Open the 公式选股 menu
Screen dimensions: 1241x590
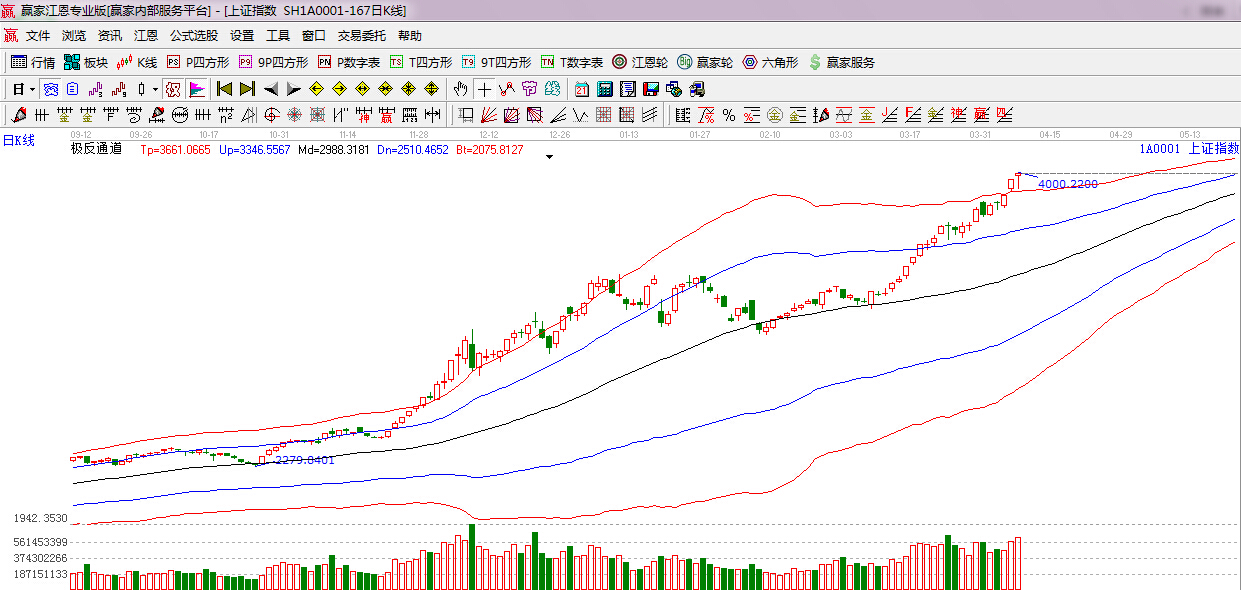click(193, 36)
